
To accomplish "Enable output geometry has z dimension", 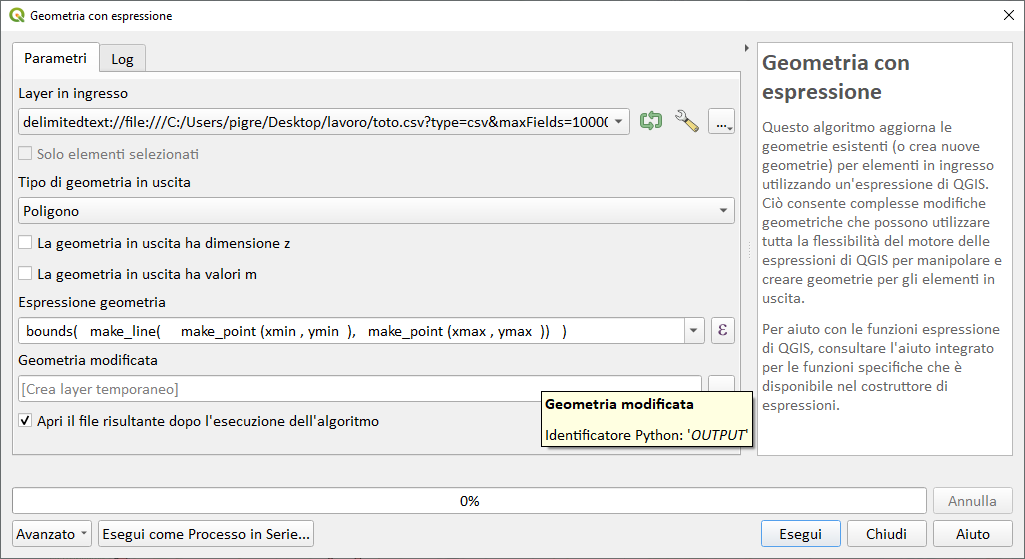I will coord(26,243).
